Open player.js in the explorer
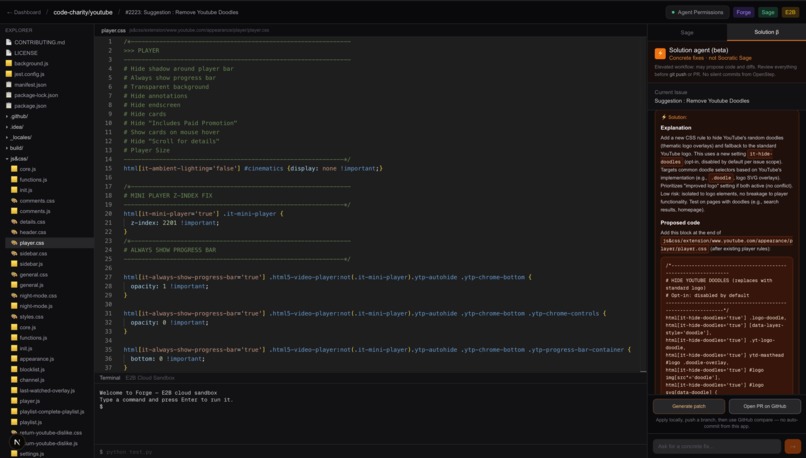This screenshot has width=806, height=458. pos(49,401)
